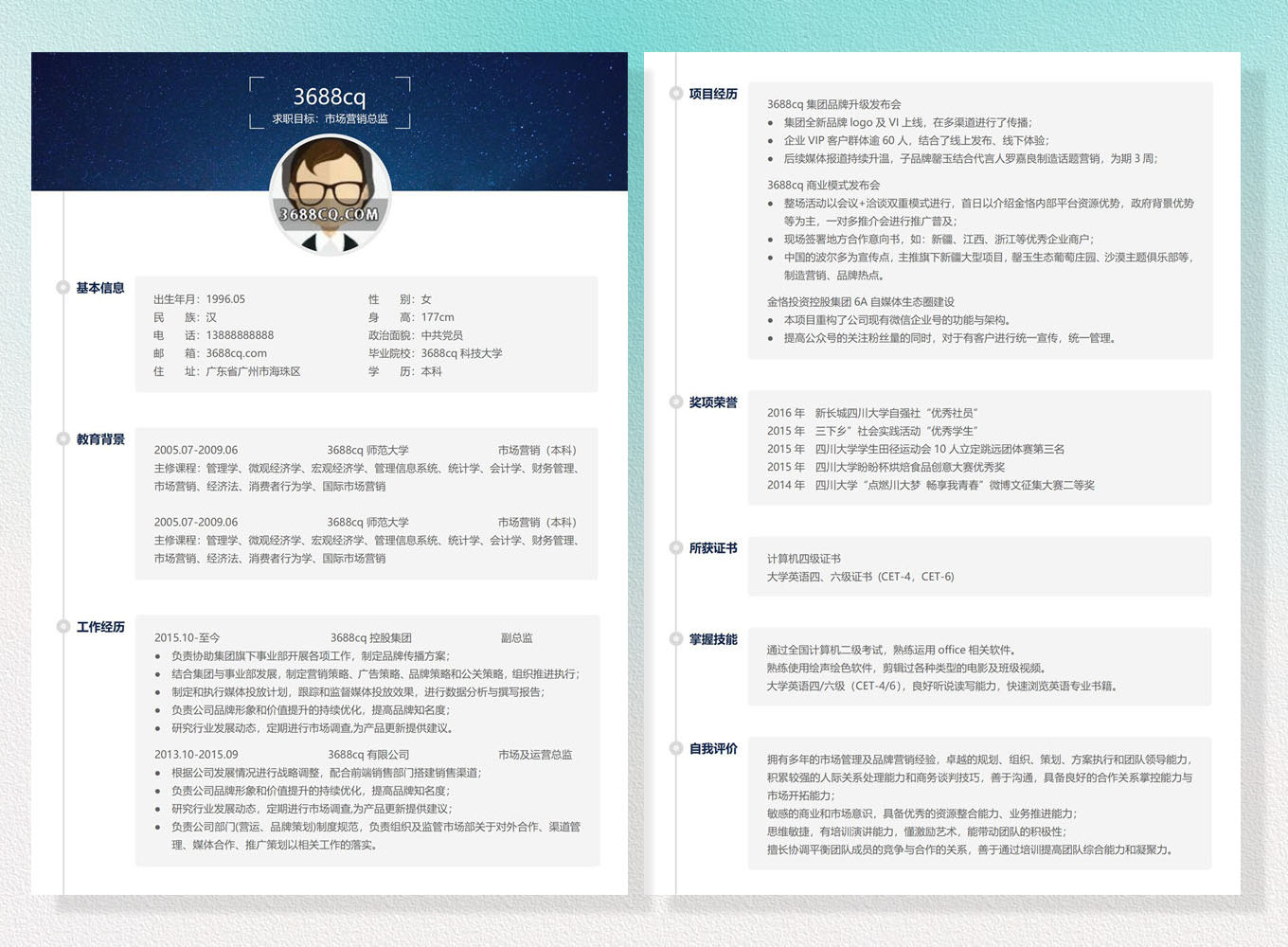Select the 副总监 job title text
This screenshot has width=1288, height=947.
click(516, 638)
